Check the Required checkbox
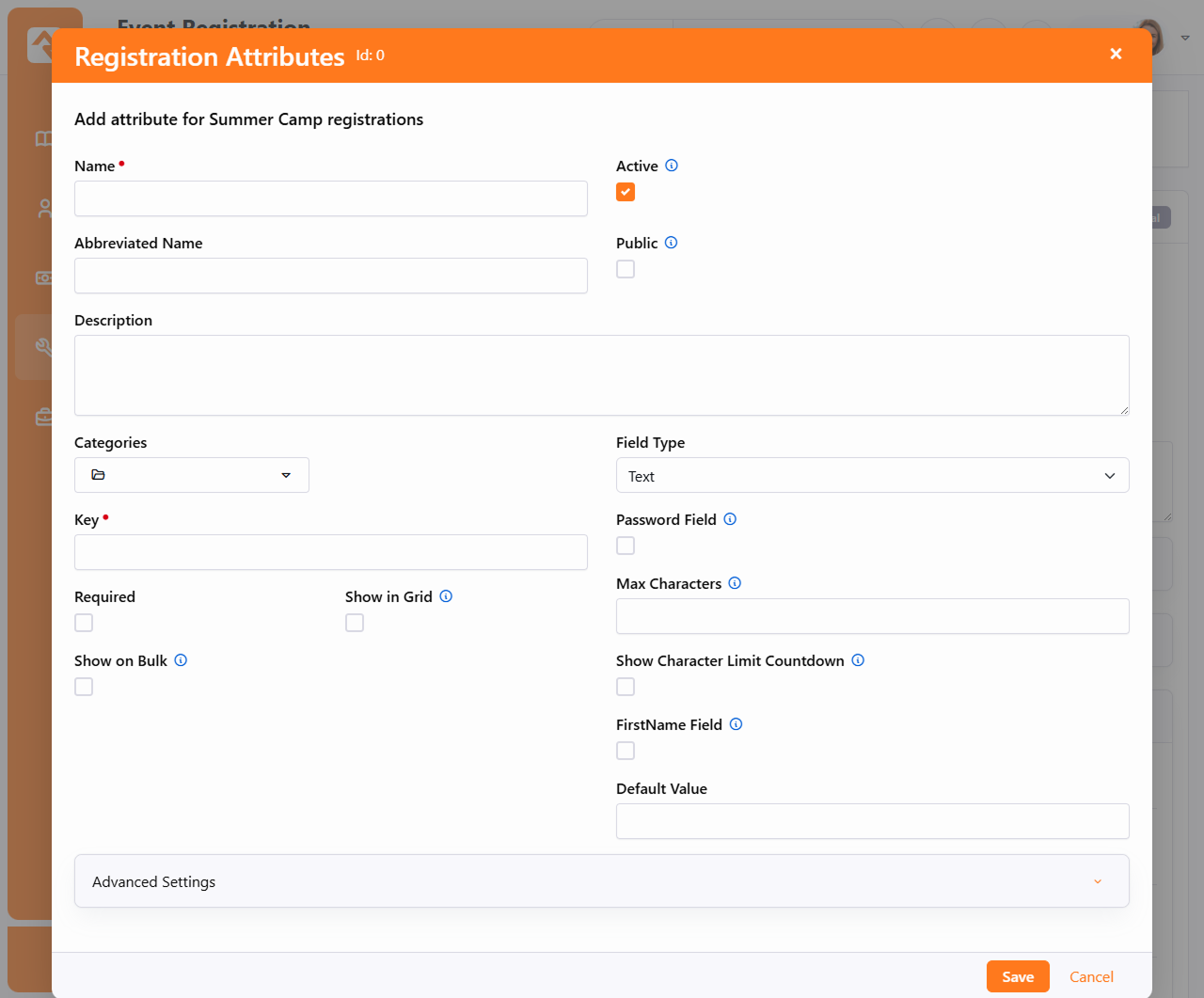 [84, 623]
